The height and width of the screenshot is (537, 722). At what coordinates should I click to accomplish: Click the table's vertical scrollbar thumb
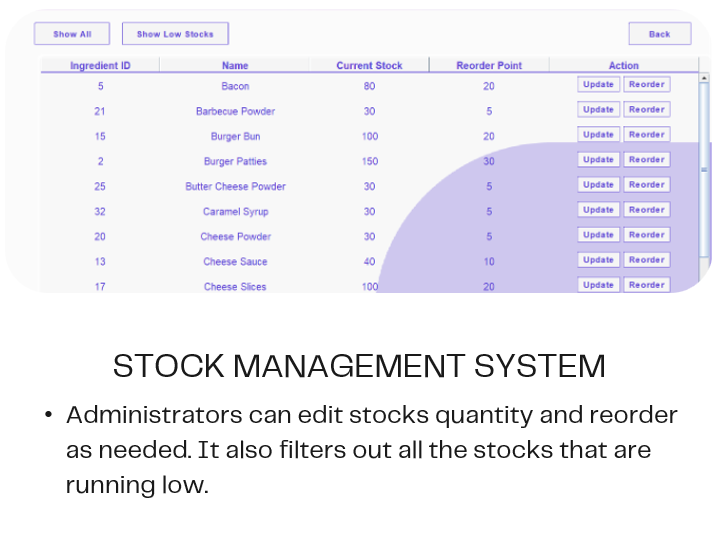[704, 170]
